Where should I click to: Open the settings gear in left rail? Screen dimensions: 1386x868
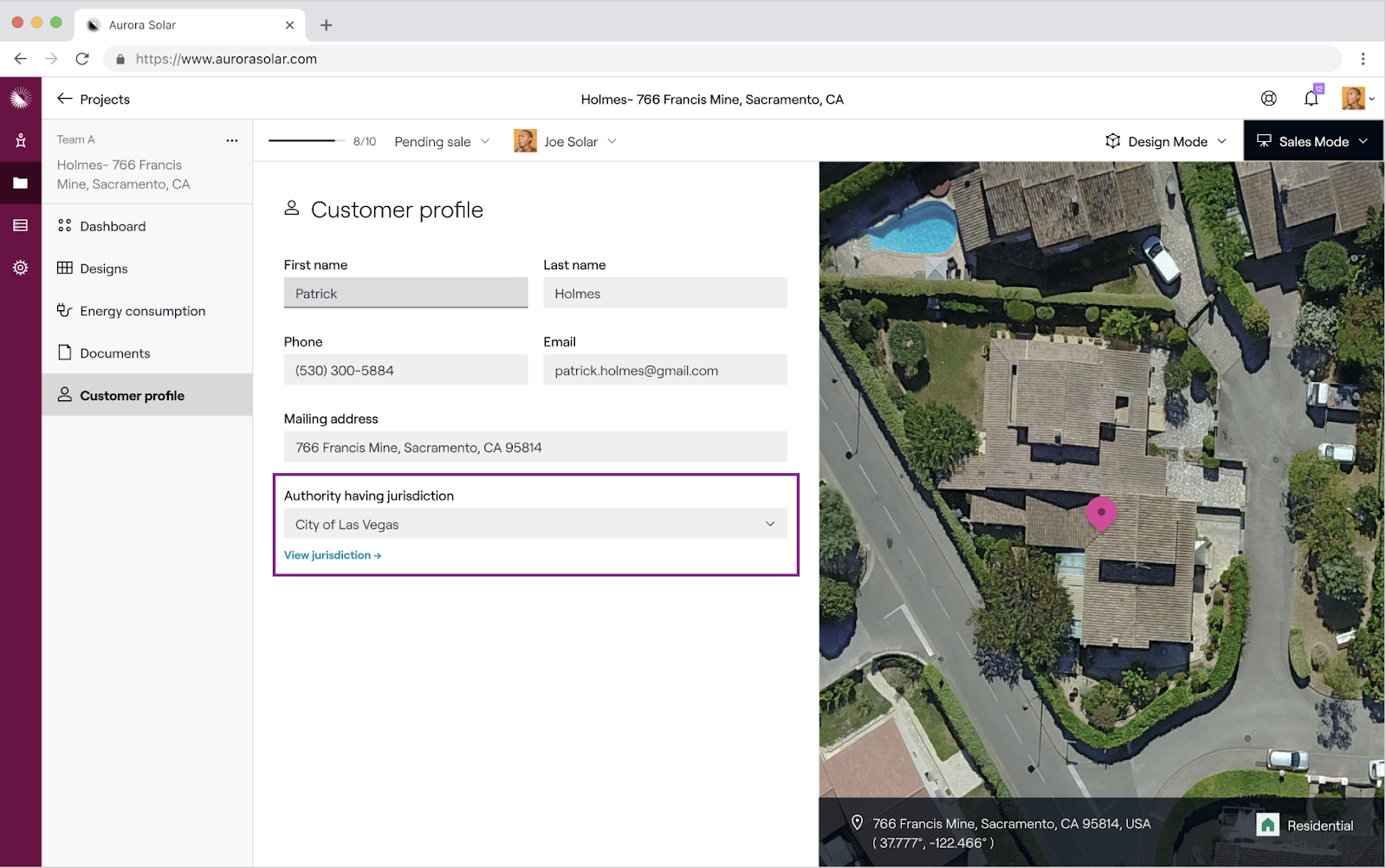pyautogui.click(x=20, y=268)
